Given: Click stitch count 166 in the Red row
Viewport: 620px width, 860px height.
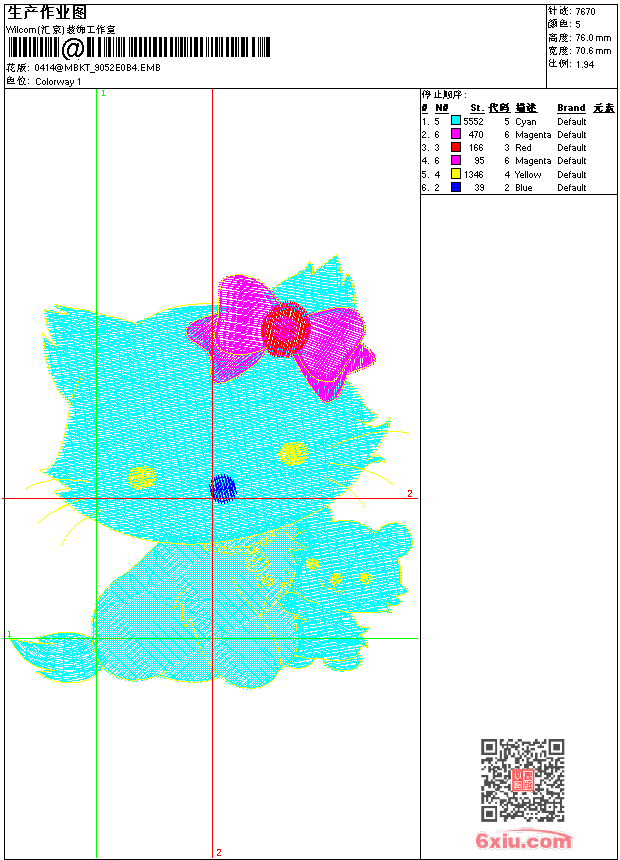Looking at the screenshot, I should point(476,148).
